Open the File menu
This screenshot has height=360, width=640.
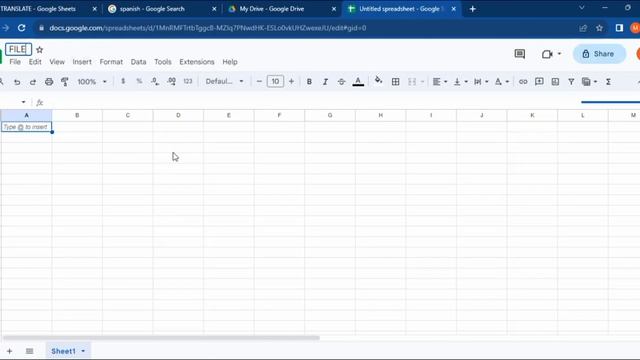coord(15,62)
